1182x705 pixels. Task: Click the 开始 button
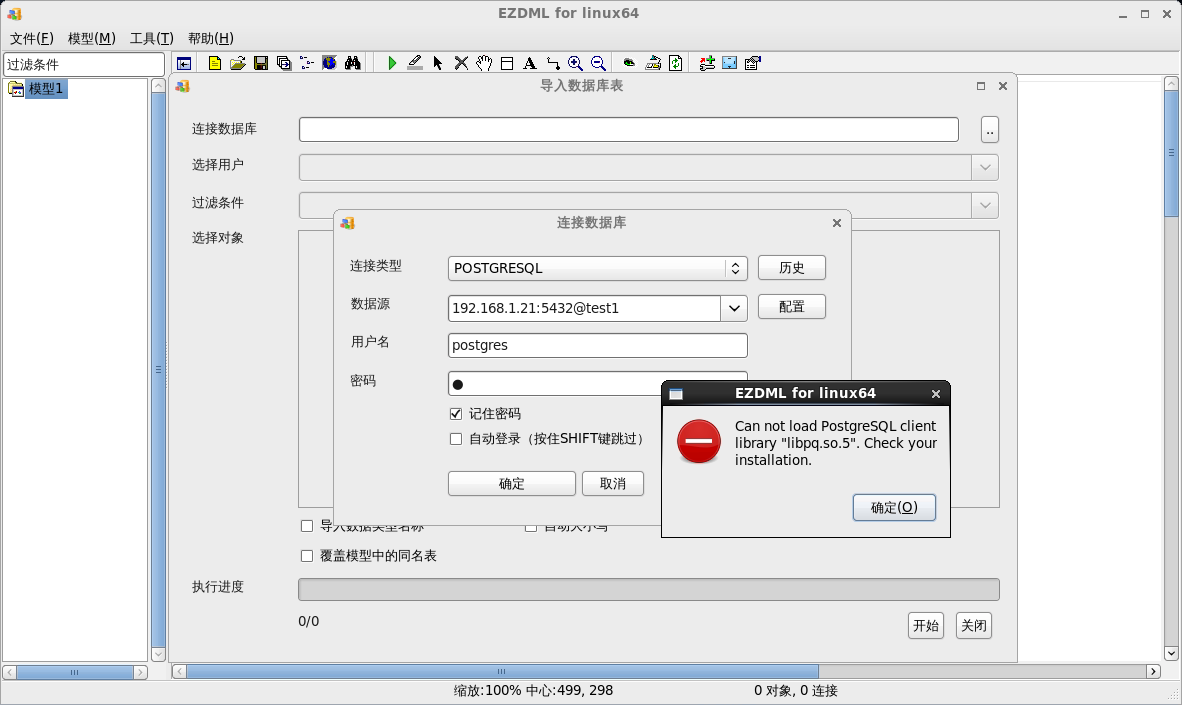coord(926,625)
